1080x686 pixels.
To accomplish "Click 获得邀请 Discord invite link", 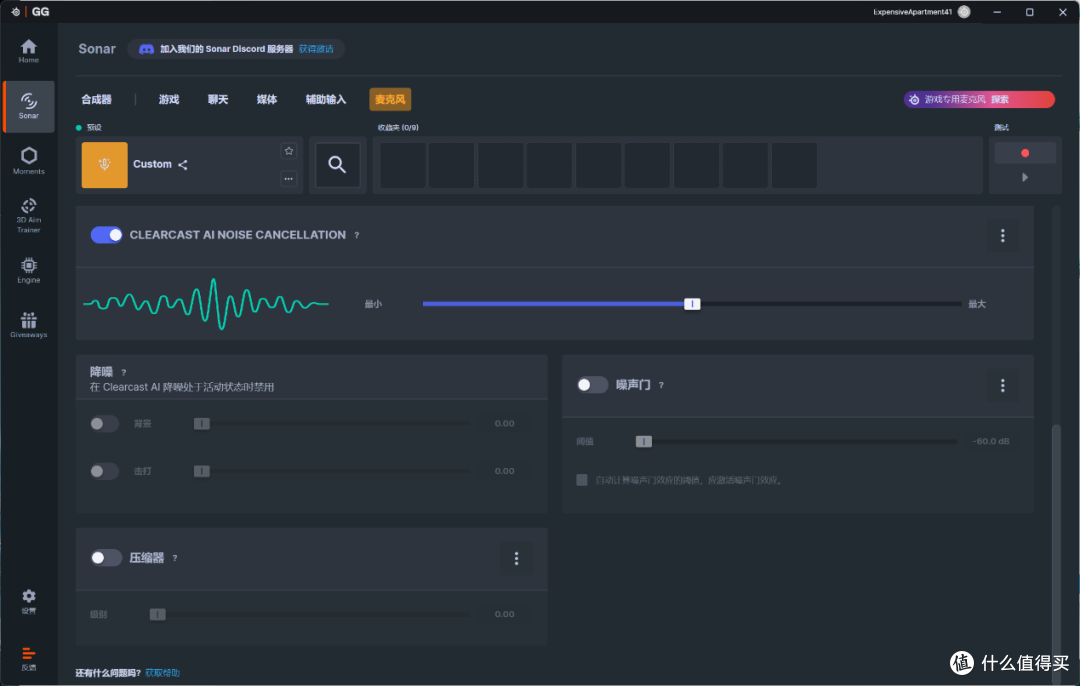I will pyautogui.click(x=316, y=49).
